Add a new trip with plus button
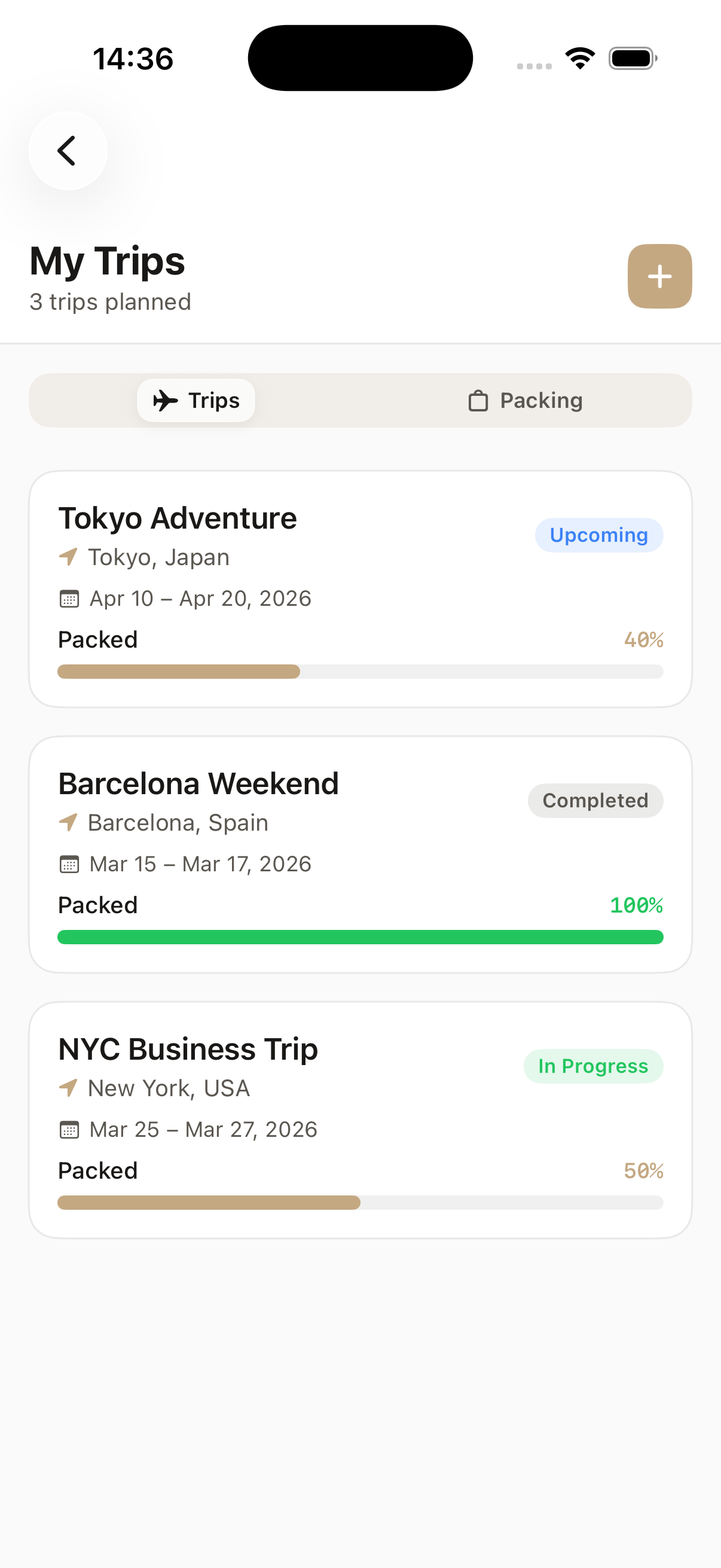The image size is (721, 1568). 659,276
